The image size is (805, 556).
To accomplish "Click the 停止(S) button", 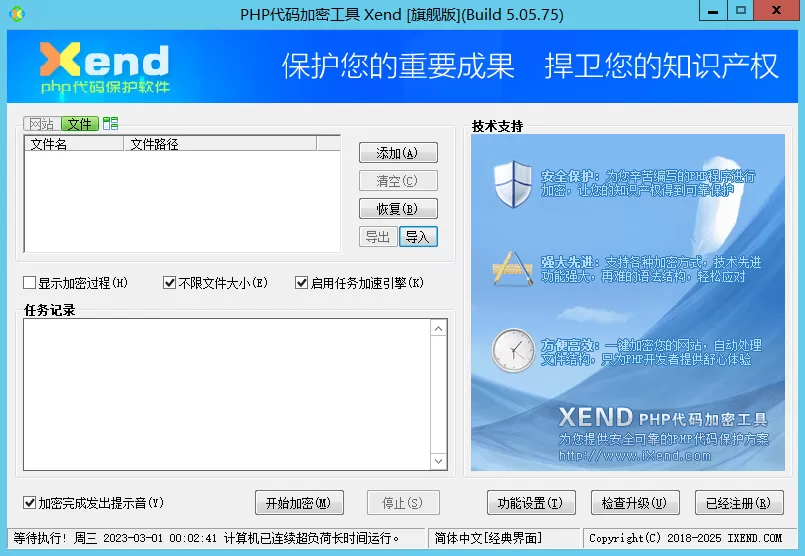I will (403, 503).
